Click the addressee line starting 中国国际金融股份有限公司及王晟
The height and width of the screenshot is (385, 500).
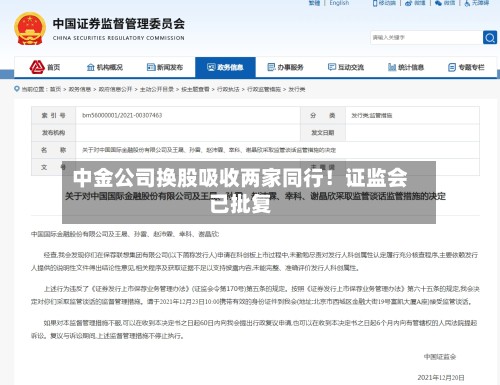pos(125,234)
